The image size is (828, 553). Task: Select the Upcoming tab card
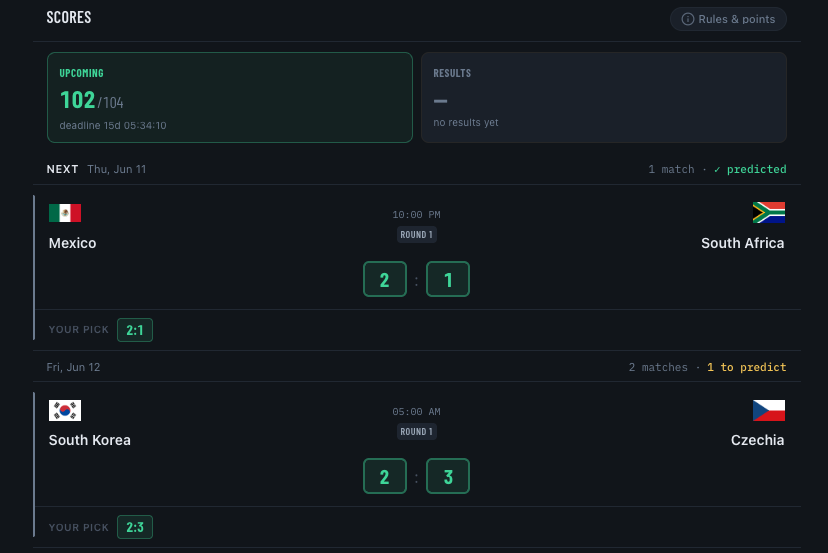point(230,97)
